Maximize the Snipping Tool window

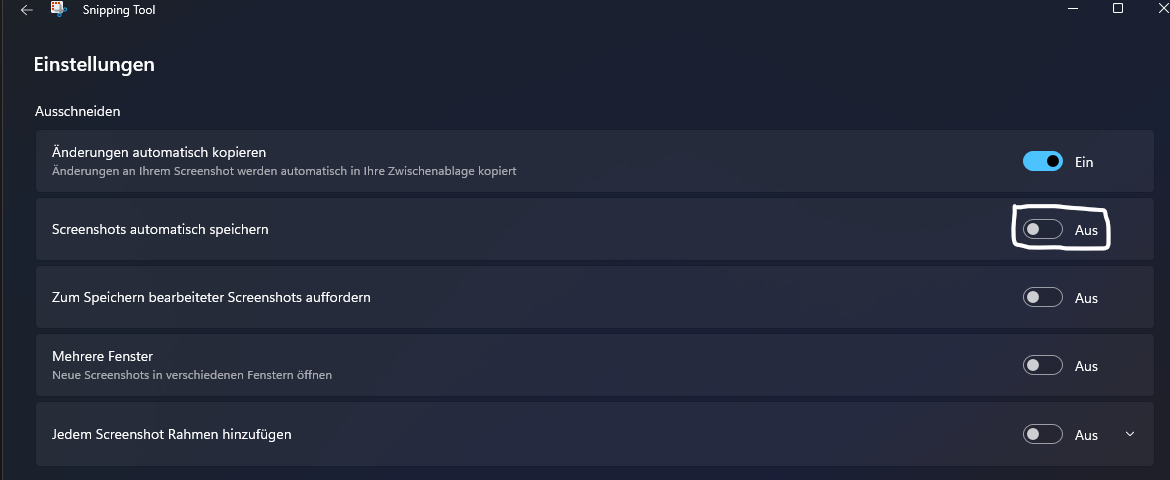pyautogui.click(x=1118, y=8)
